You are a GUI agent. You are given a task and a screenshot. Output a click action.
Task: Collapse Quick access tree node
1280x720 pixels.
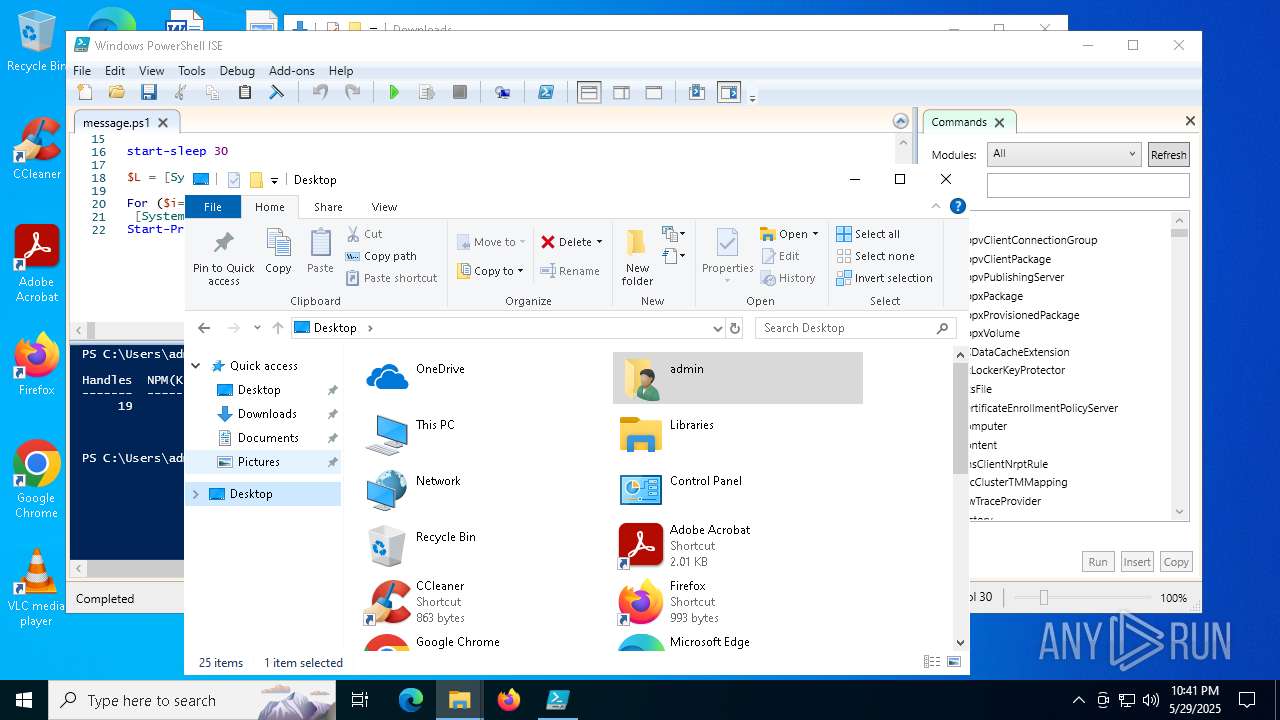(x=196, y=366)
